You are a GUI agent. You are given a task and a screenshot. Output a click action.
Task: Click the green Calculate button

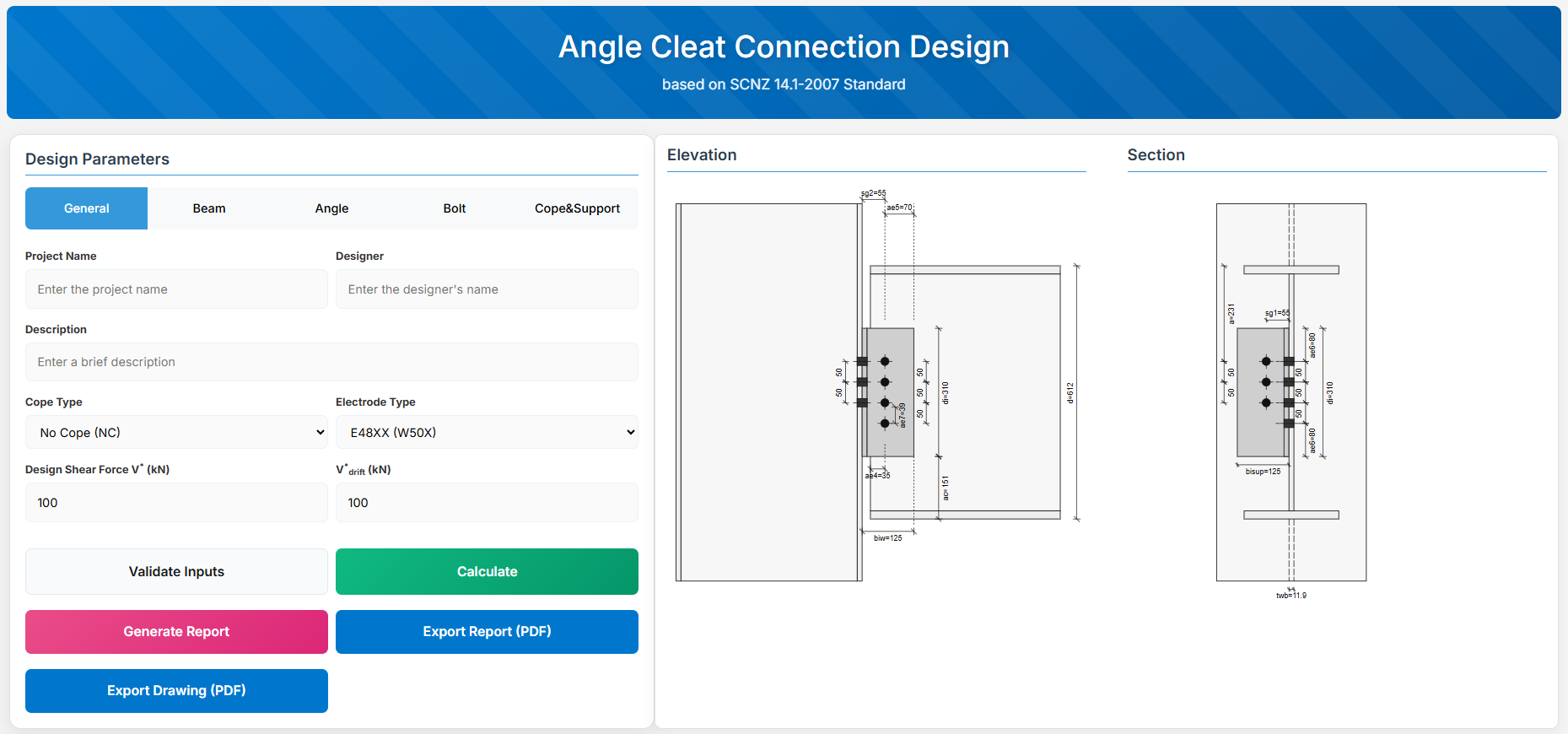pos(487,572)
